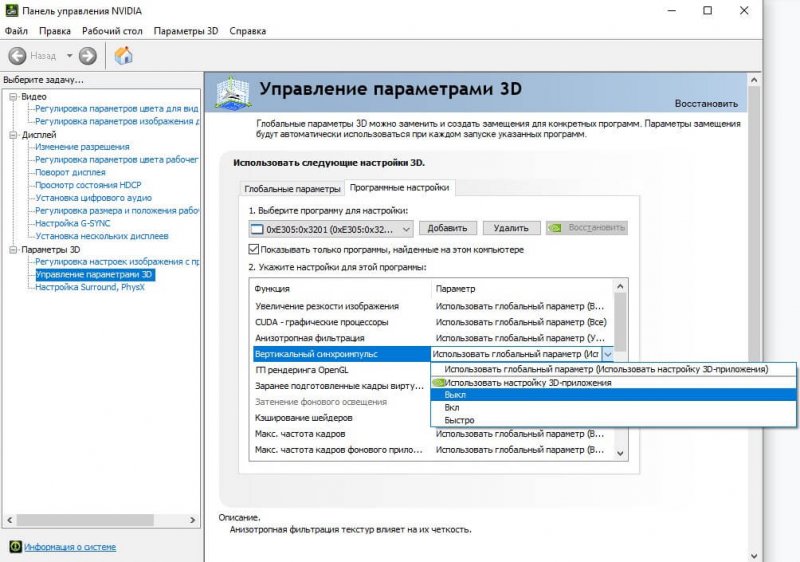
Task: Switch to Программные настройки tab
Action: [x=399, y=188]
